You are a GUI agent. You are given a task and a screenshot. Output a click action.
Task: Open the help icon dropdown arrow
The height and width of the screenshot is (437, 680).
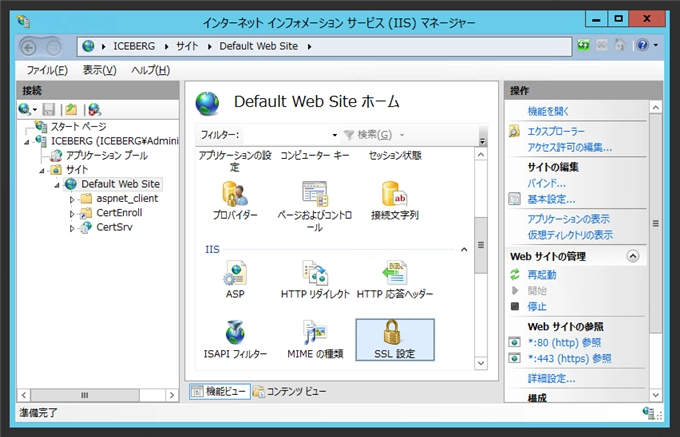tap(656, 45)
